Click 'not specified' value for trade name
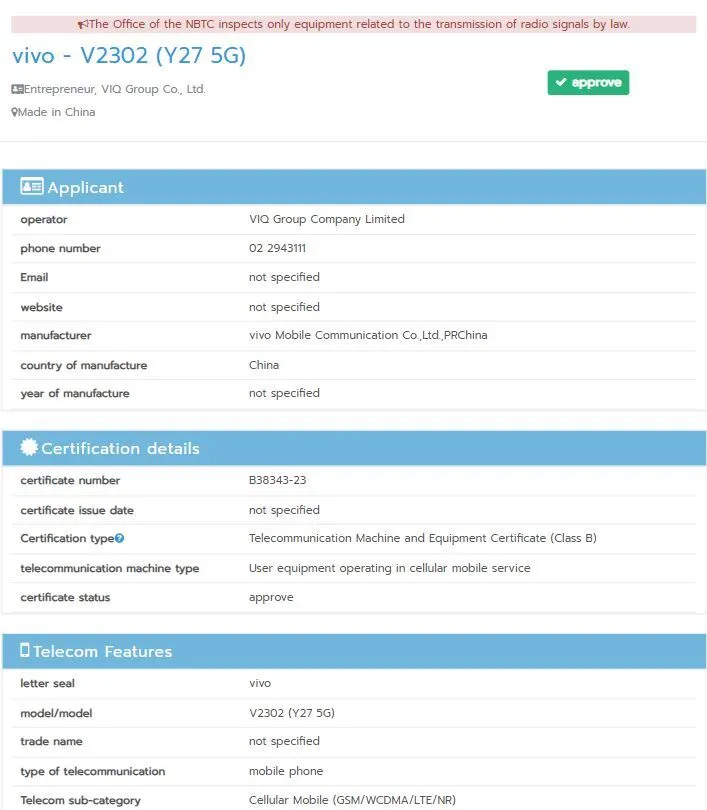This screenshot has height=810, width=707. (x=284, y=741)
